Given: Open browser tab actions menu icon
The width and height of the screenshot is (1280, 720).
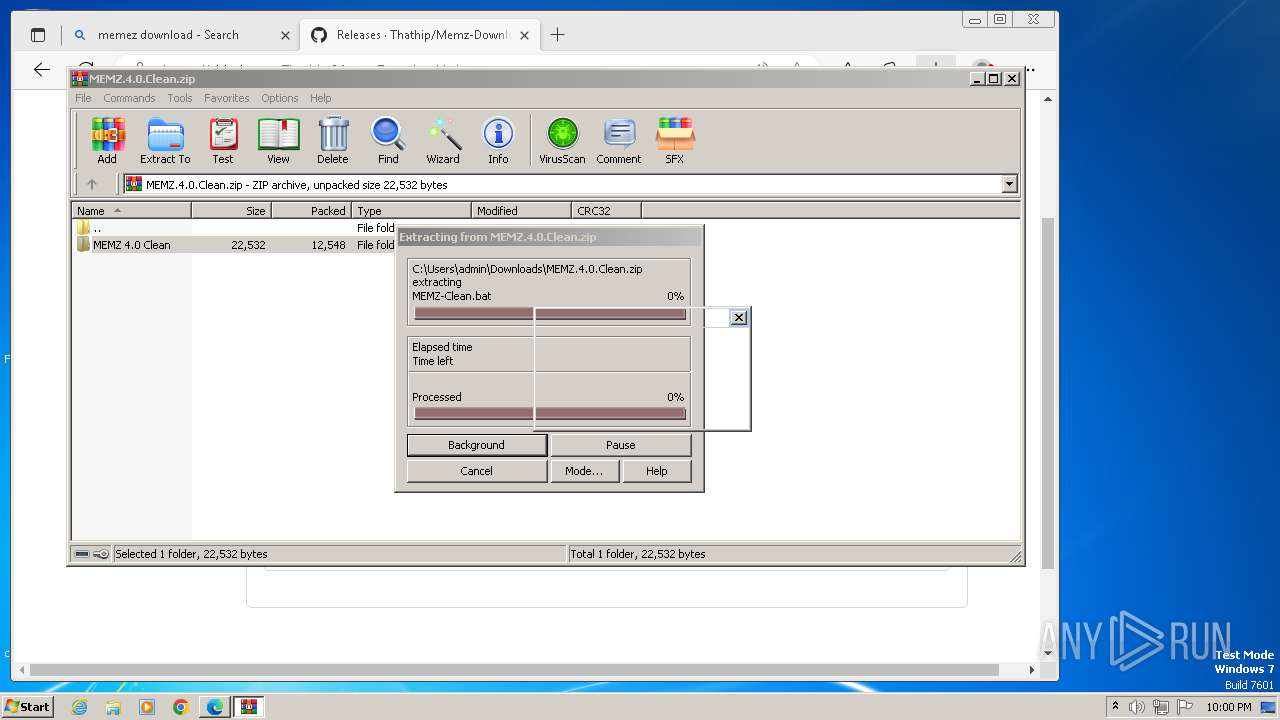Looking at the screenshot, I should pyautogui.click(x=38, y=35).
